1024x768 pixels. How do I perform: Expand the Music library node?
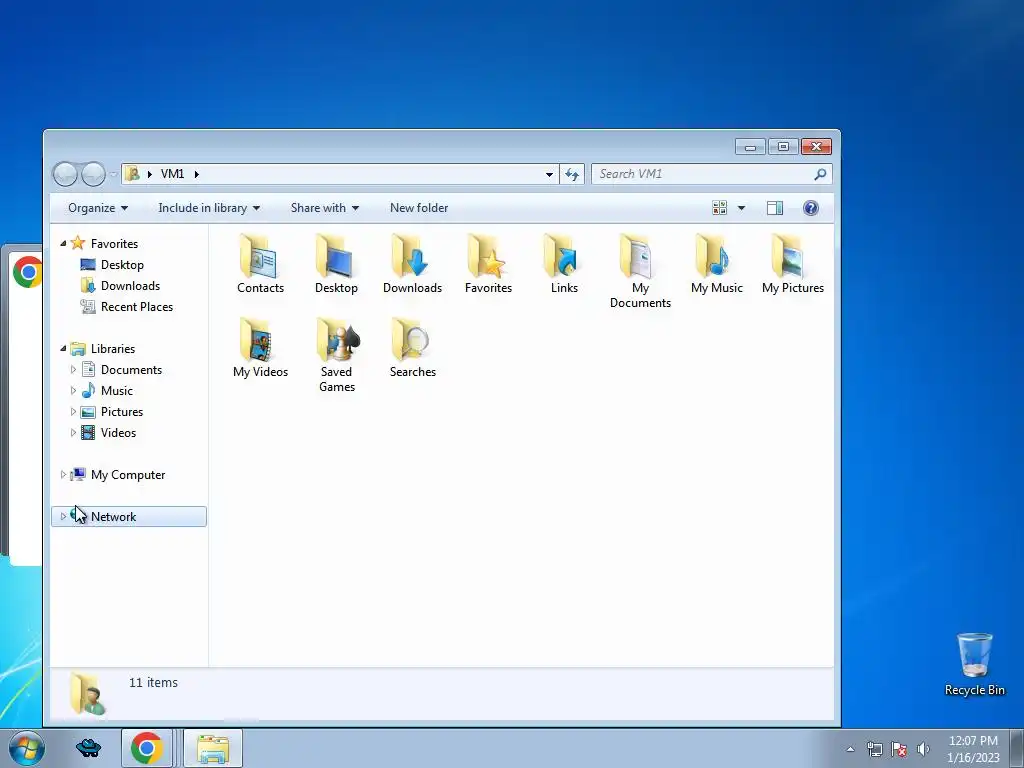point(73,391)
